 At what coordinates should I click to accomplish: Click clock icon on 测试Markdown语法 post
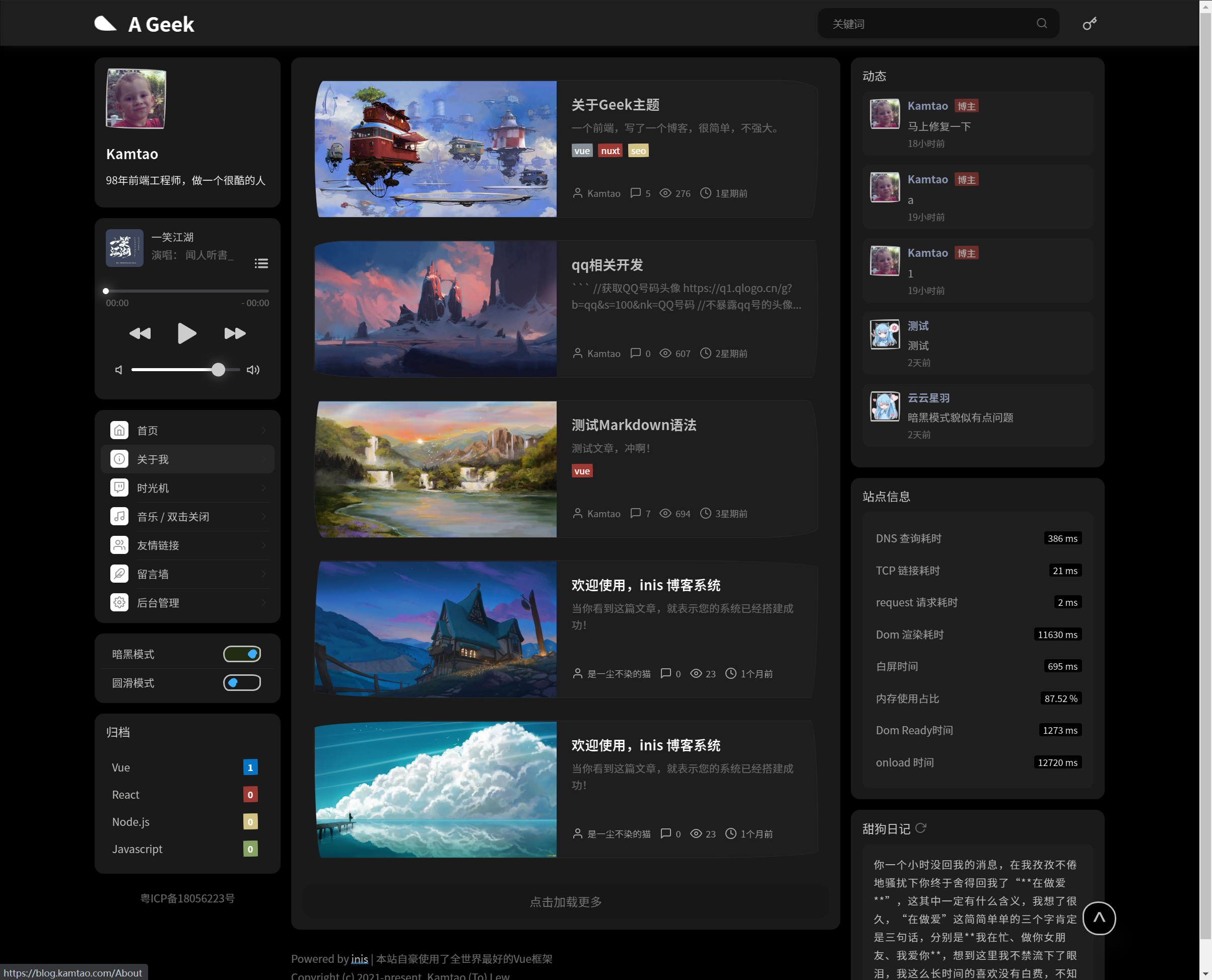[x=705, y=513]
